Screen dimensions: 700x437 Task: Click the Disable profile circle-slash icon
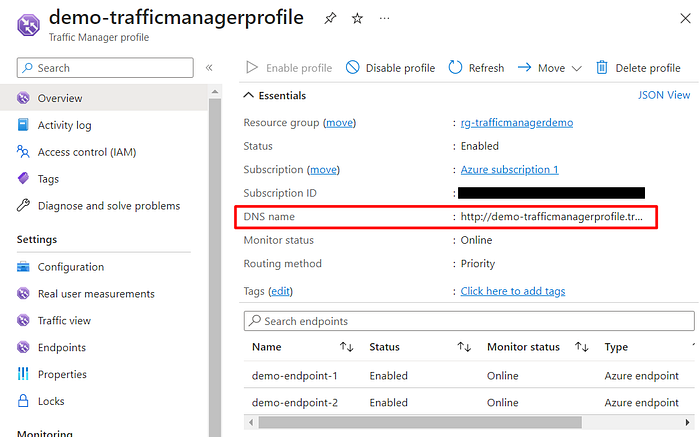(353, 67)
